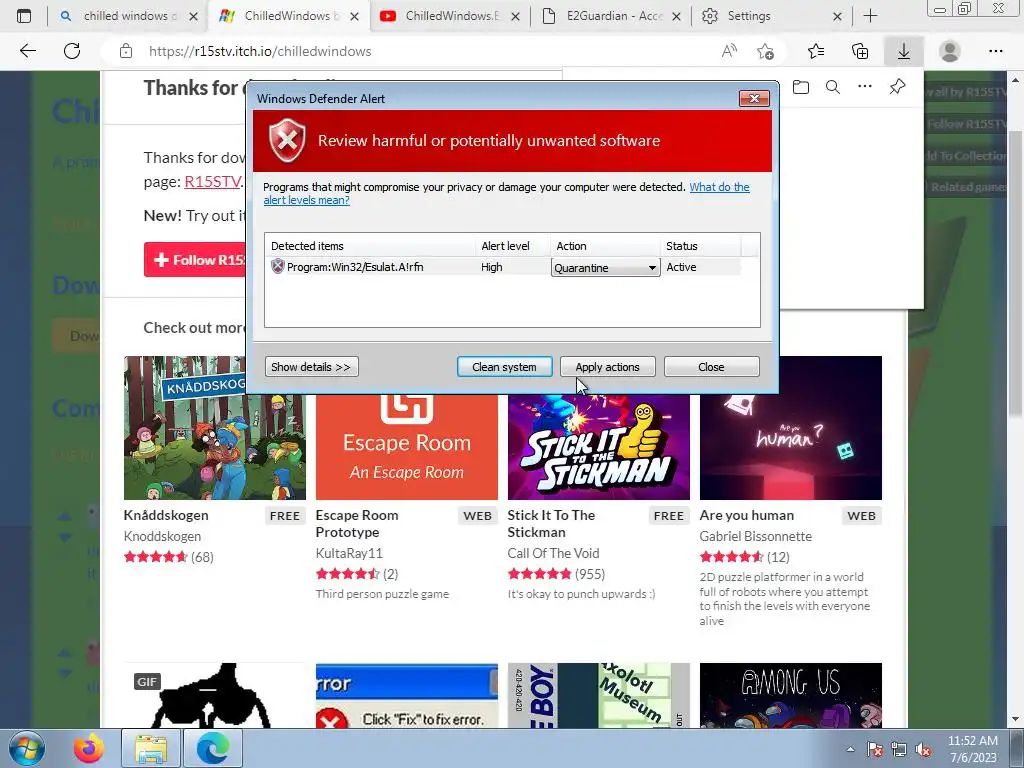
Task: Open Edge Settings and more menu
Action: point(995,51)
